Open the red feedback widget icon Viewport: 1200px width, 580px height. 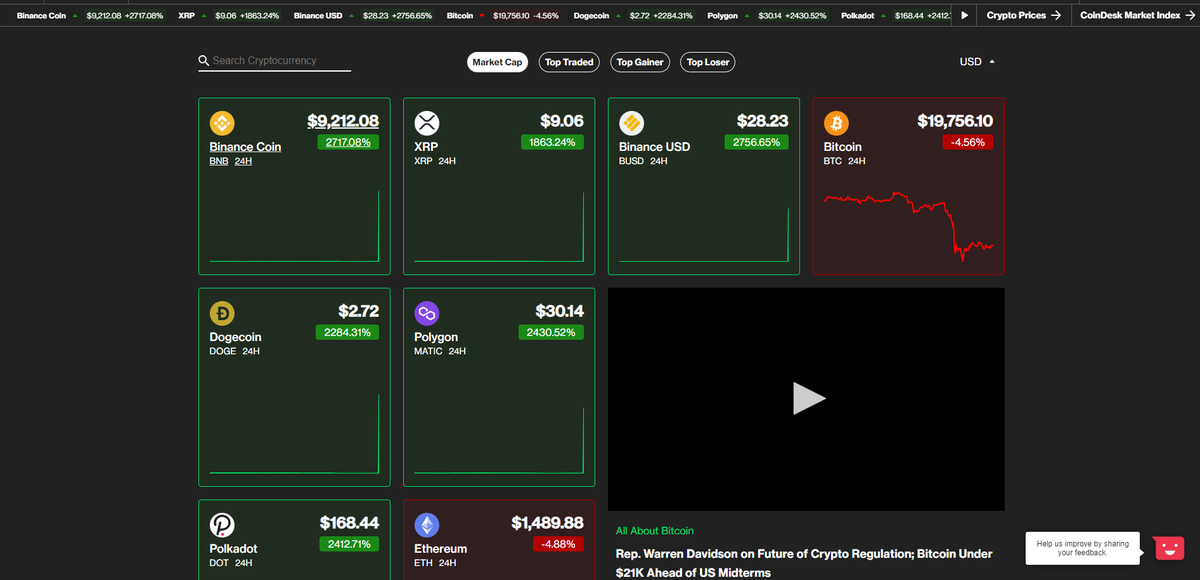coord(1169,548)
